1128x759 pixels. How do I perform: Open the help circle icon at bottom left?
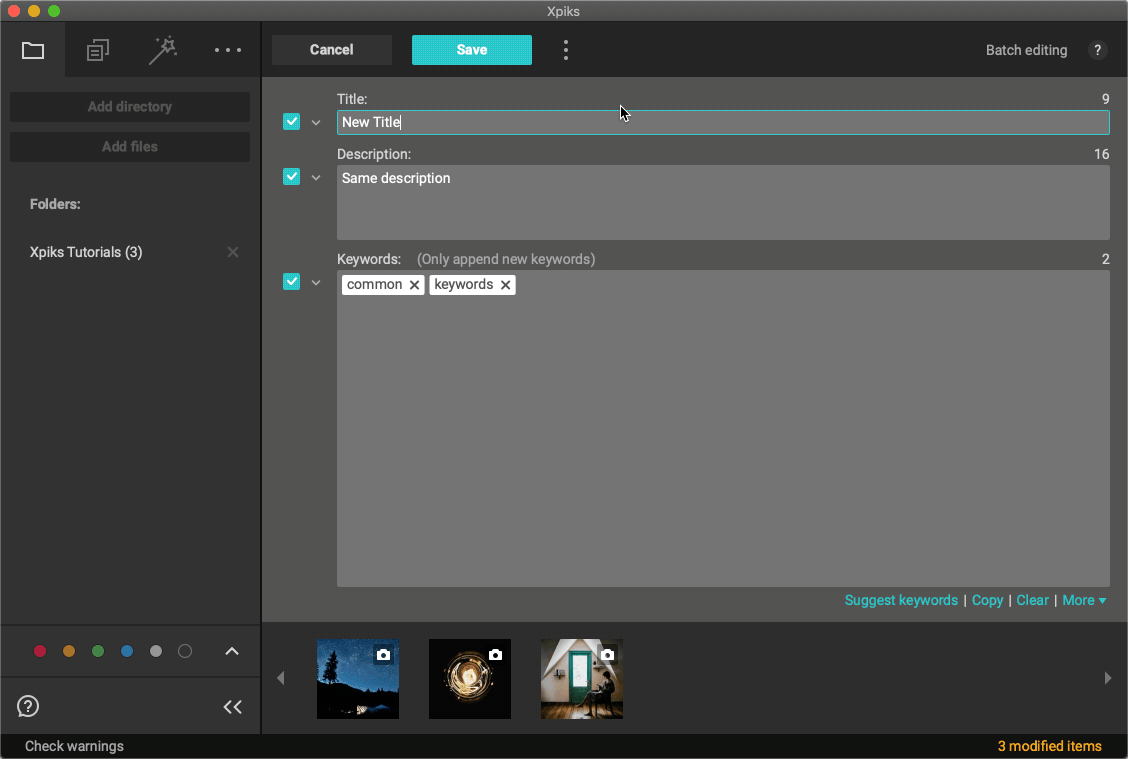point(28,707)
